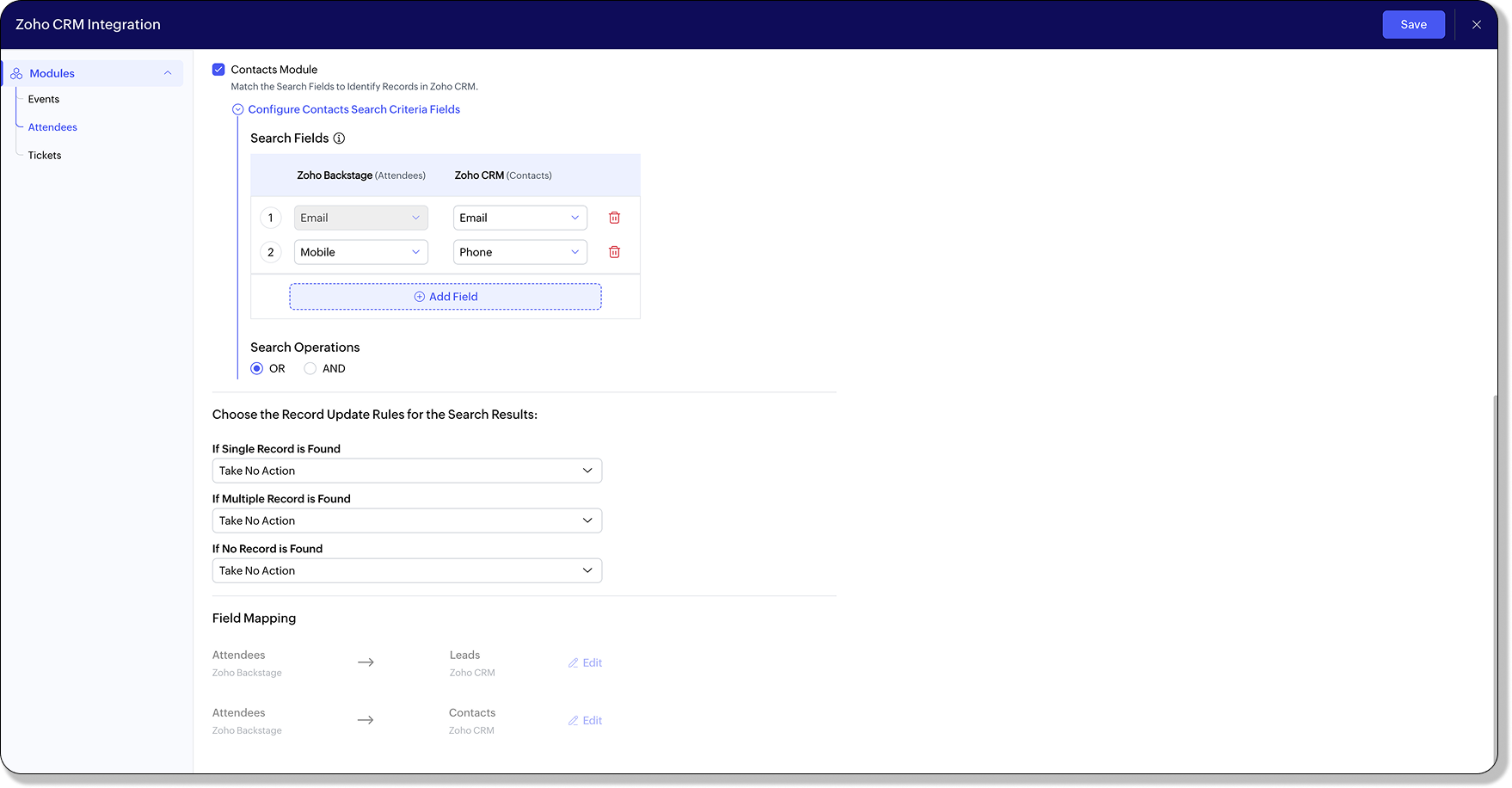Click the Field Mapping heading
The height and width of the screenshot is (788, 1512).
point(254,619)
